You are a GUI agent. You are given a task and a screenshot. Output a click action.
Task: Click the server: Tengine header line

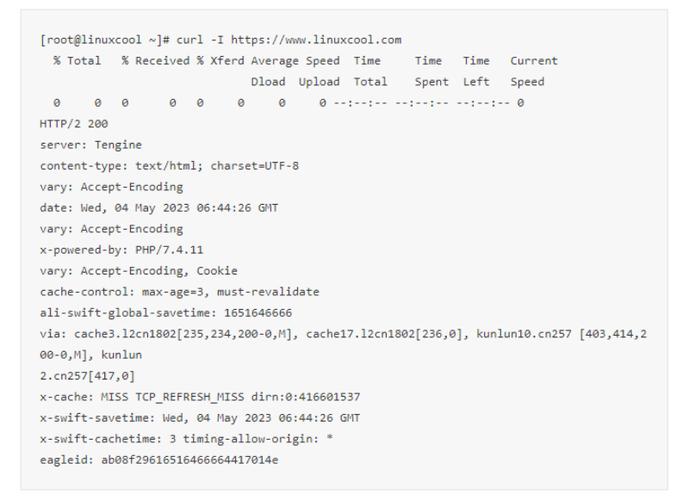(91, 145)
